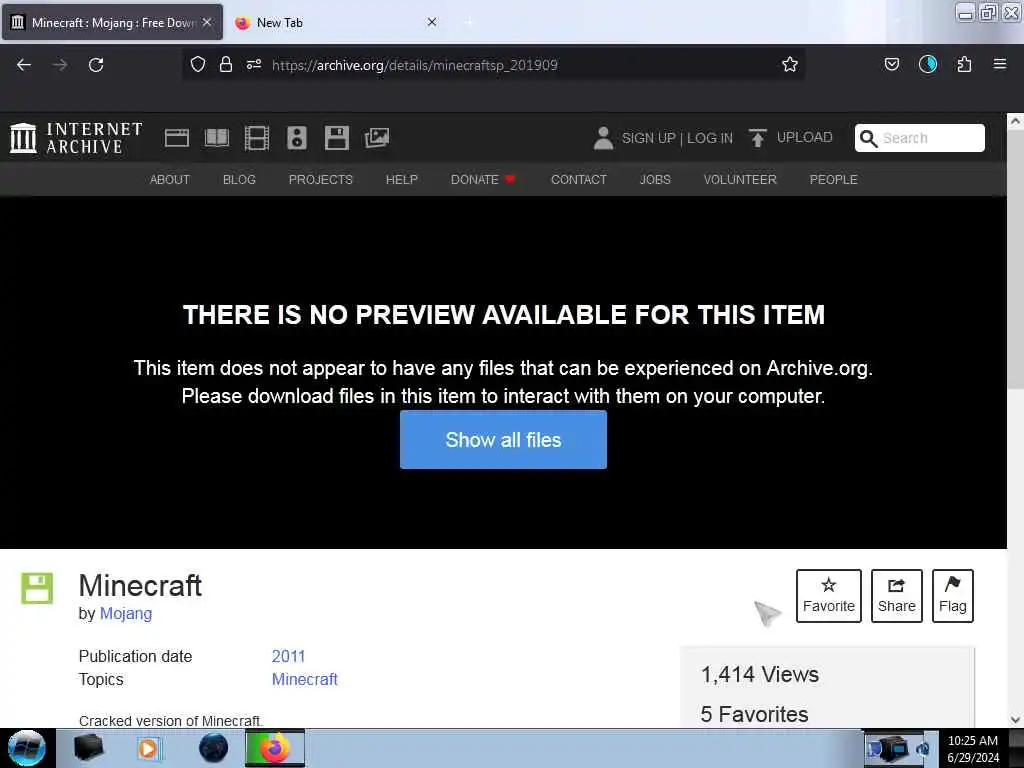Viewport: 1024px width, 768px height.
Task: Switch to the New Tab tab
Action: tap(334, 22)
